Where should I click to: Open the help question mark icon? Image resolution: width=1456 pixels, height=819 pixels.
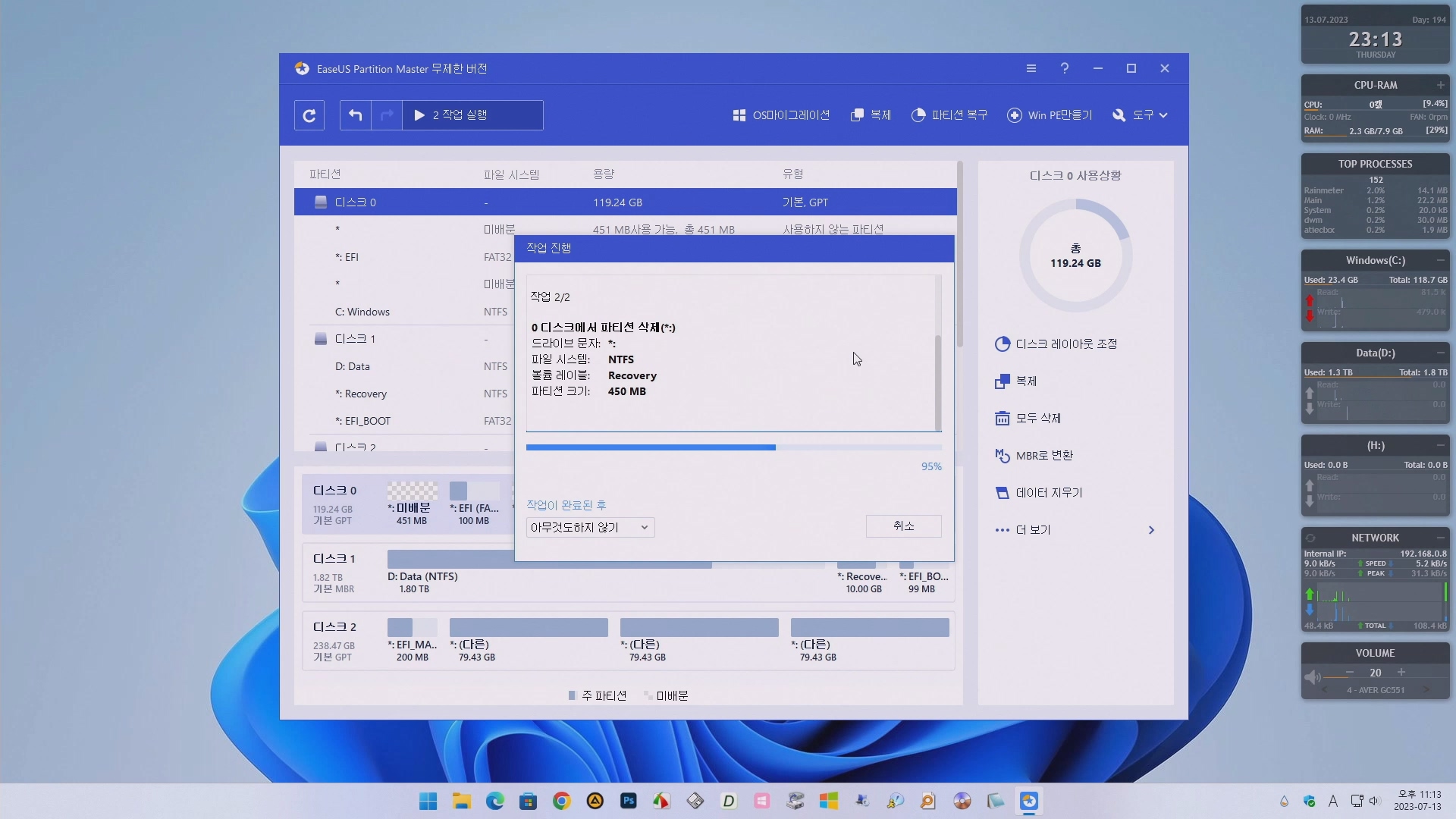click(1065, 68)
